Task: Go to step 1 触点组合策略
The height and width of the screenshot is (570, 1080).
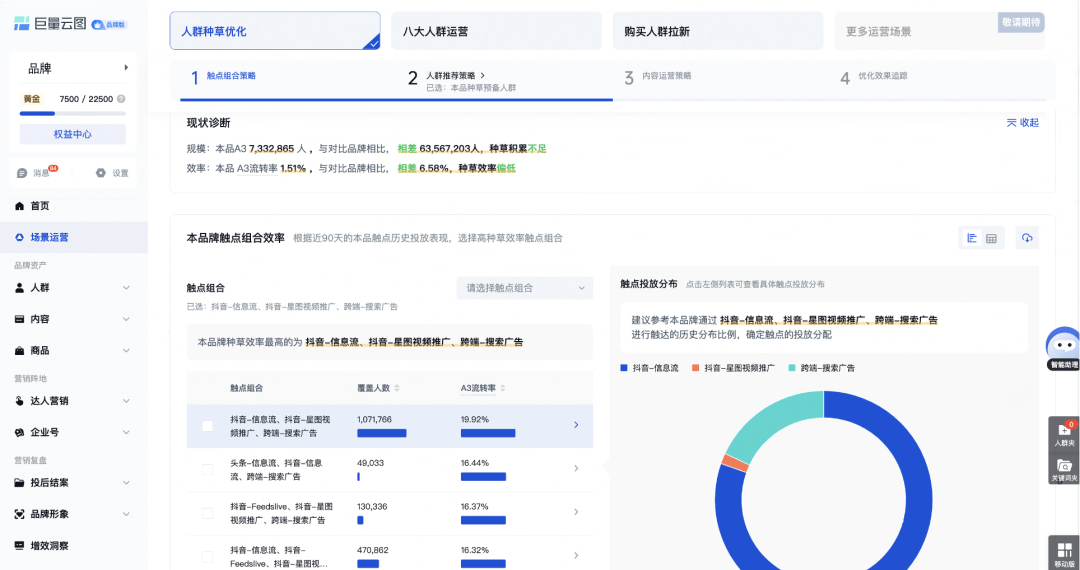Action: (224, 76)
